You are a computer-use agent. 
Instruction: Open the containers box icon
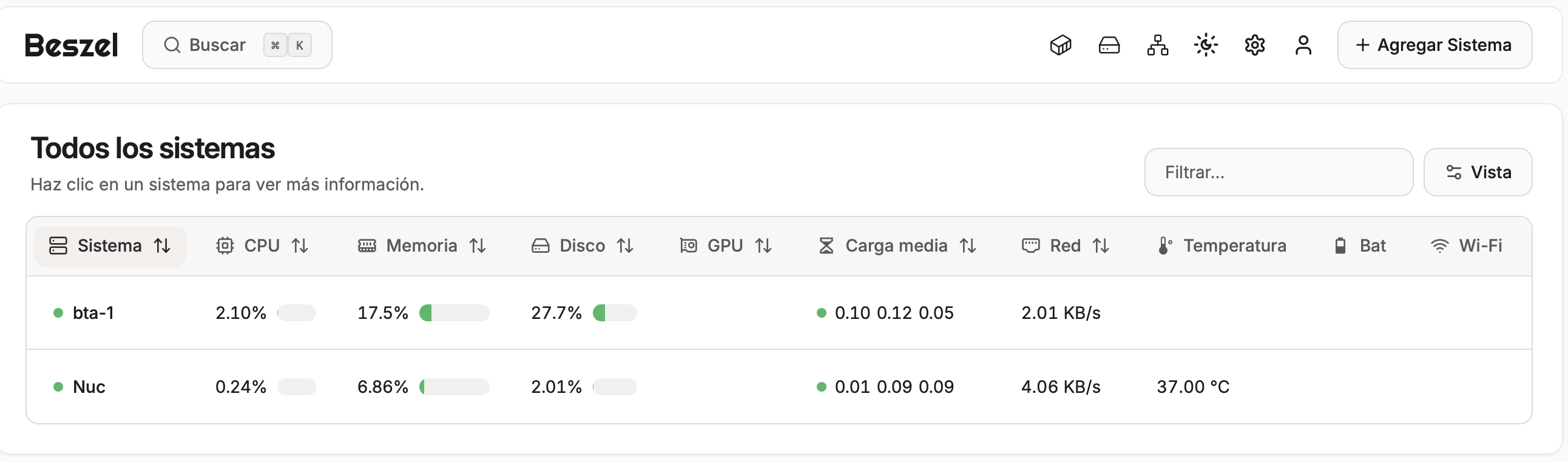(x=1060, y=45)
